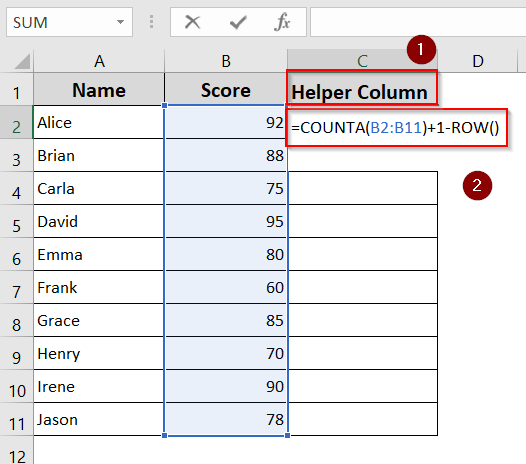Select row 9 header
This screenshot has width=526, height=464.
click(x=16, y=353)
